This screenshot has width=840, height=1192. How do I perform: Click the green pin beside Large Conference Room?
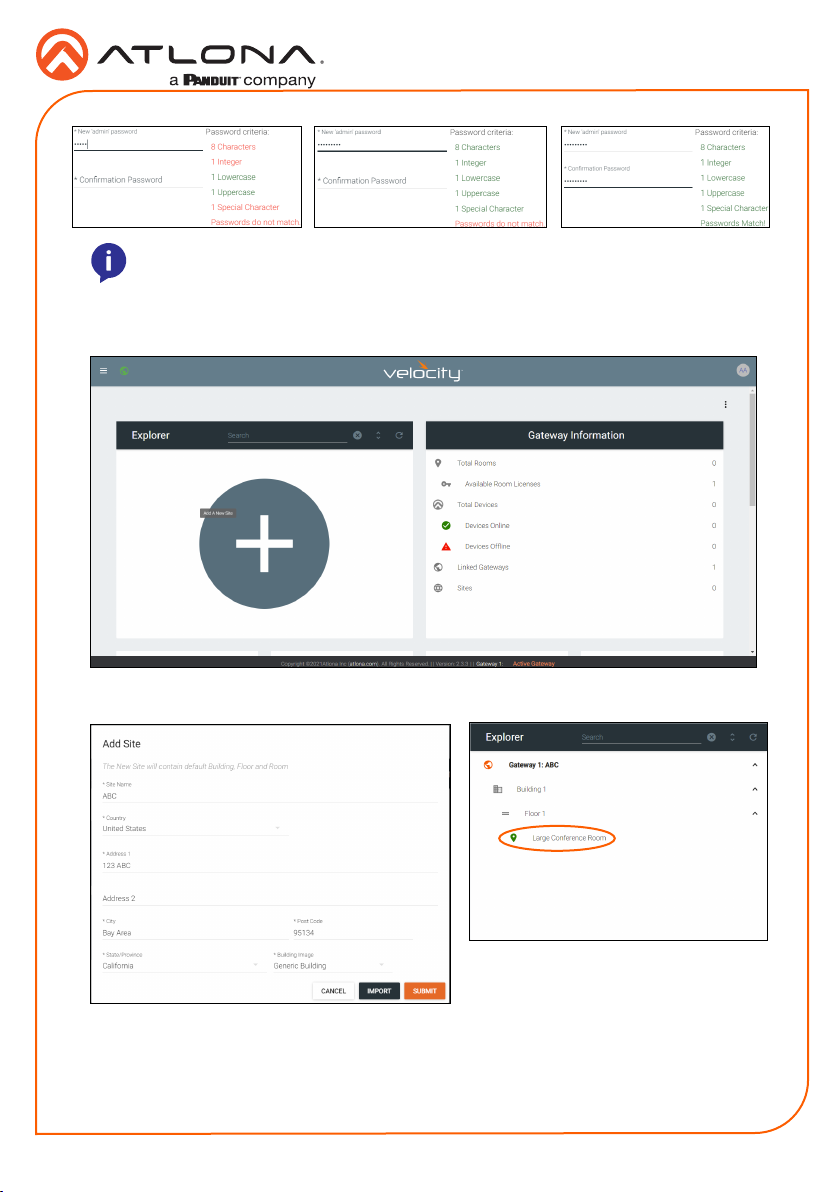(x=513, y=838)
